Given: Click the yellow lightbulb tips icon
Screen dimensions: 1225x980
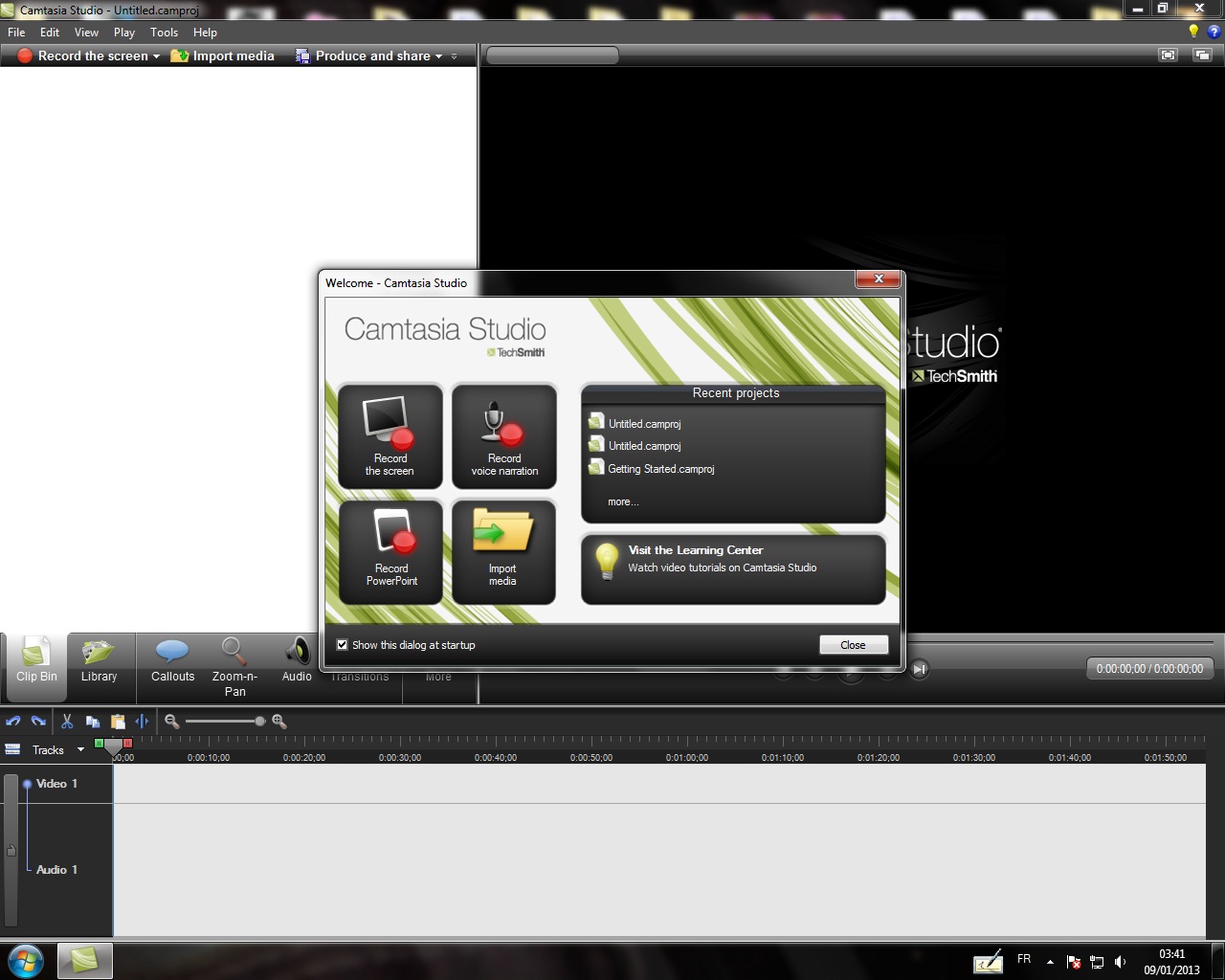Looking at the screenshot, I should click(1193, 32).
